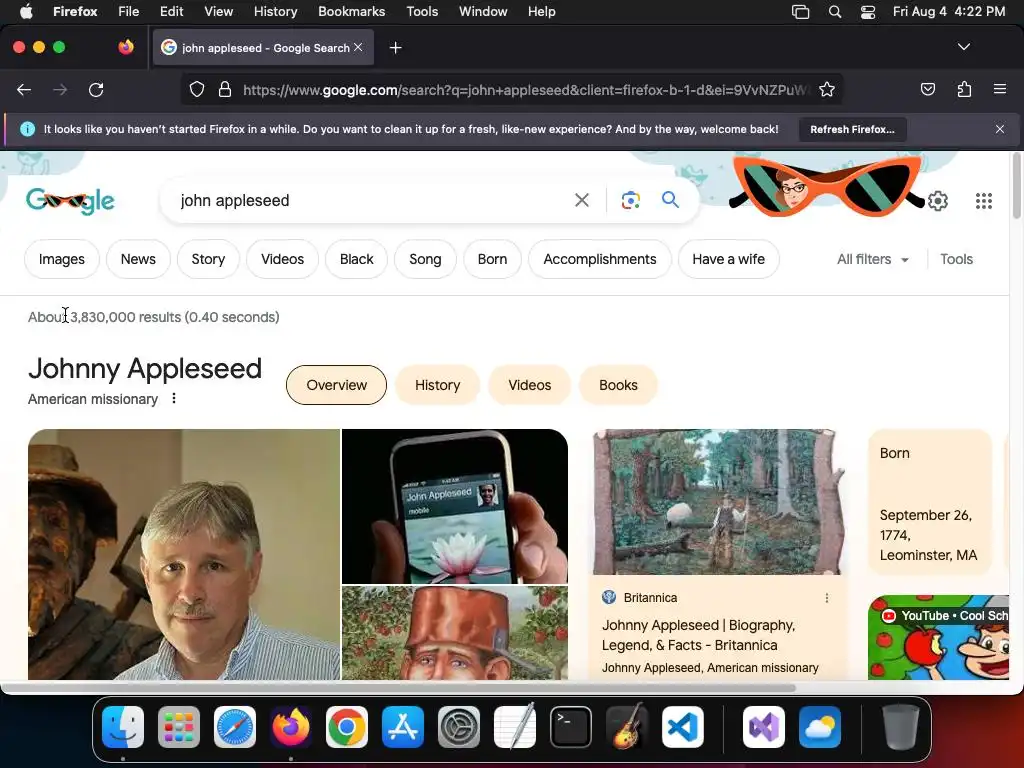This screenshot has height=768, width=1024.
Task: Open the File menu
Action: tap(128, 12)
